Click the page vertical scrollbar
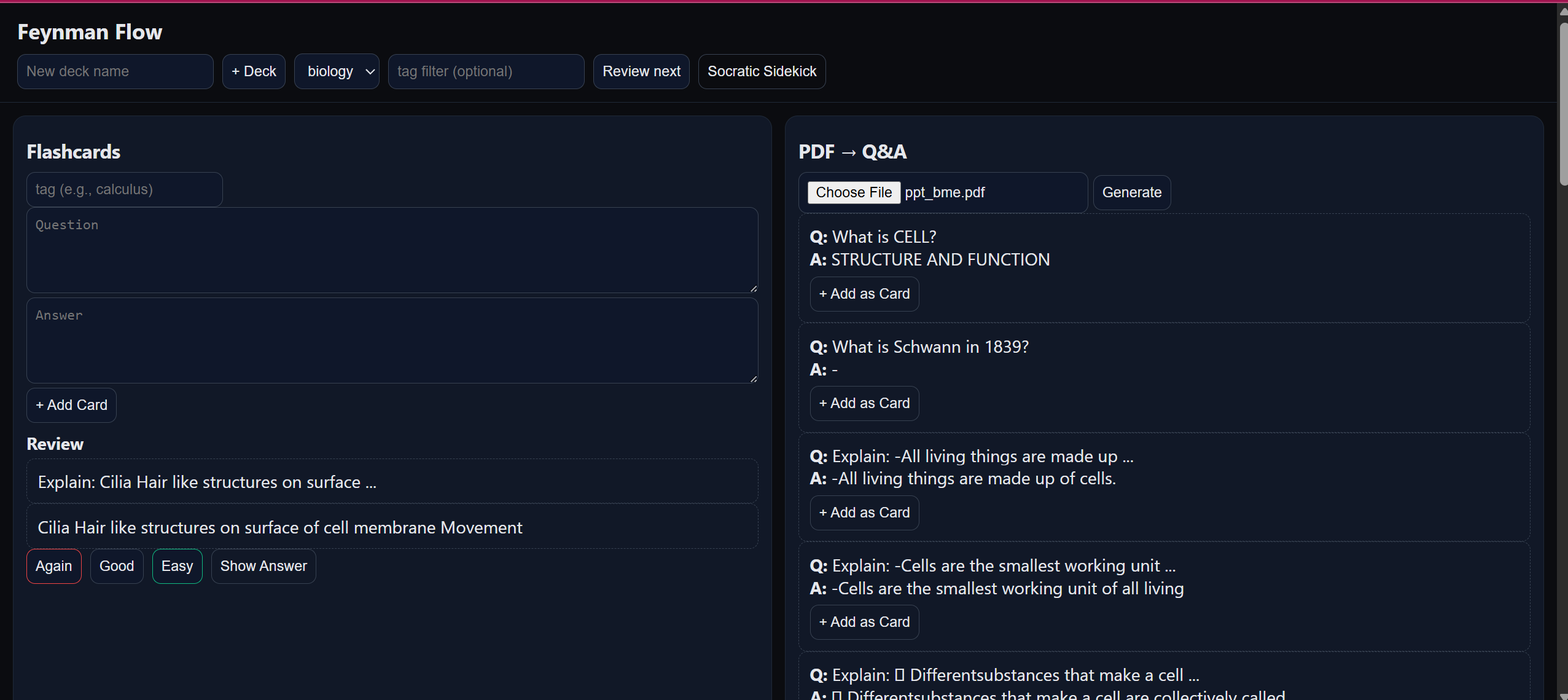The image size is (1568, 700). tap(1563, 104)
